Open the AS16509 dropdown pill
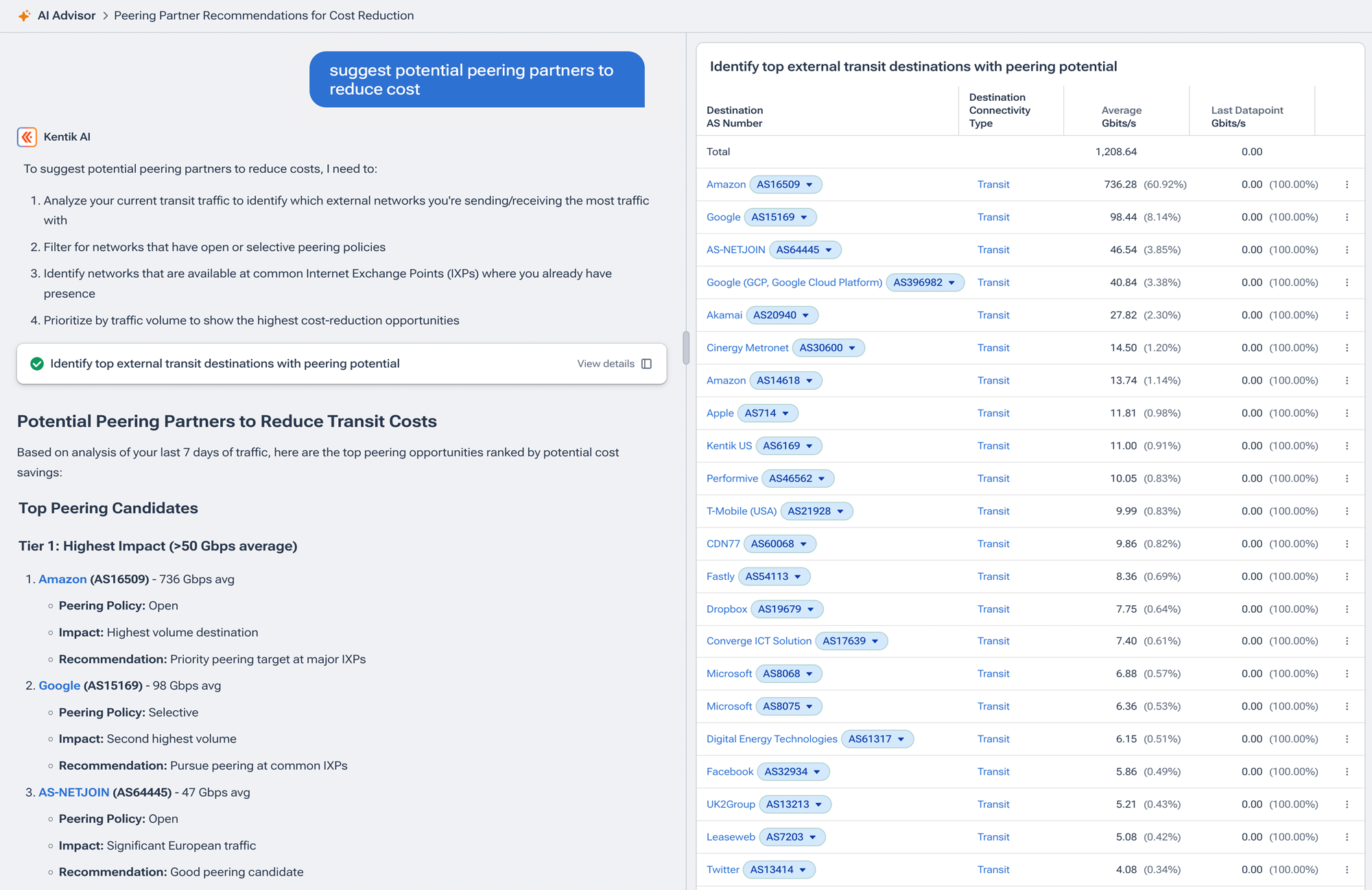This screenshot has width=1372, height=890. coord(786,184)
